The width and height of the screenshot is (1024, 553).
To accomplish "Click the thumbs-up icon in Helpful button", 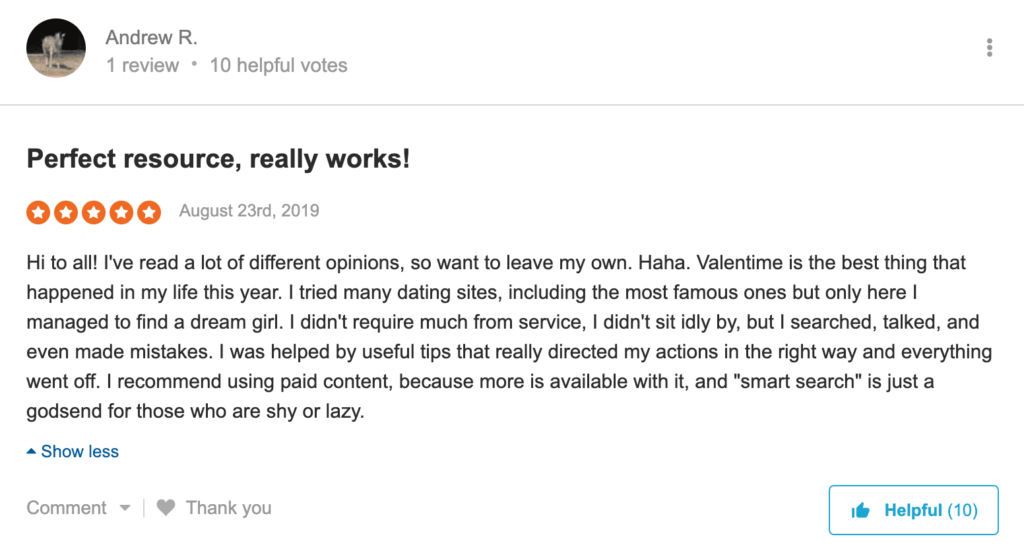I will coord(861,511).
